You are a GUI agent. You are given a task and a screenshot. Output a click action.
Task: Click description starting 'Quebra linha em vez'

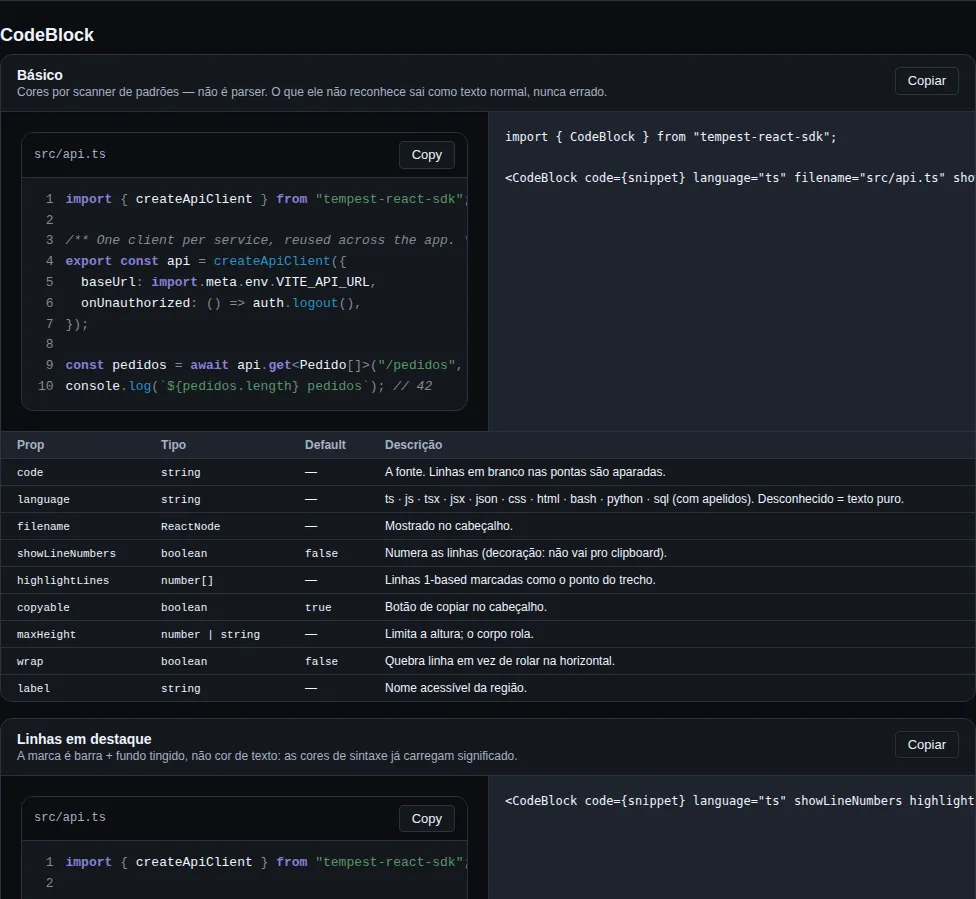(x=500, y=661)
